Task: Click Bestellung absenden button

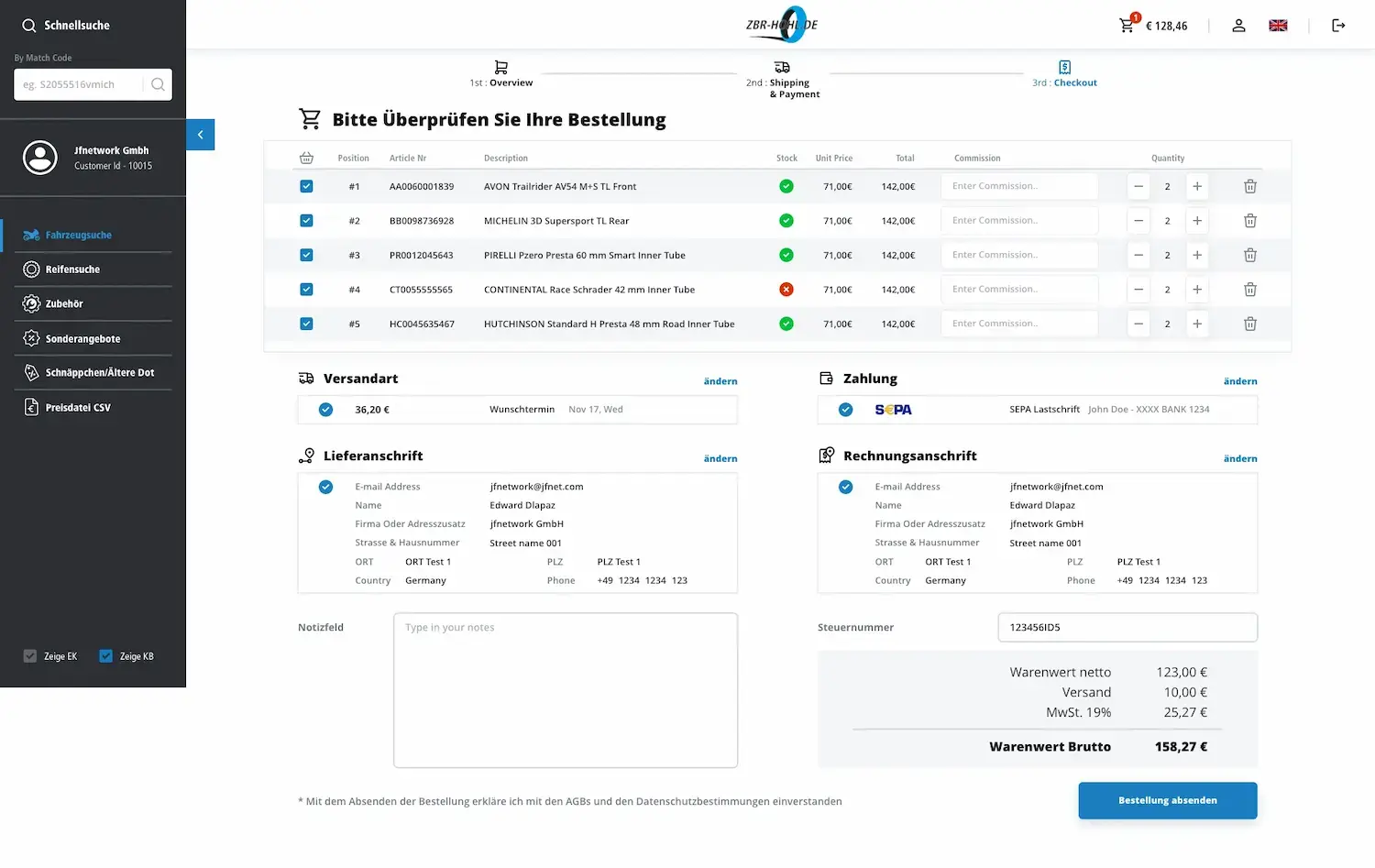Action: coord(1168,800)
